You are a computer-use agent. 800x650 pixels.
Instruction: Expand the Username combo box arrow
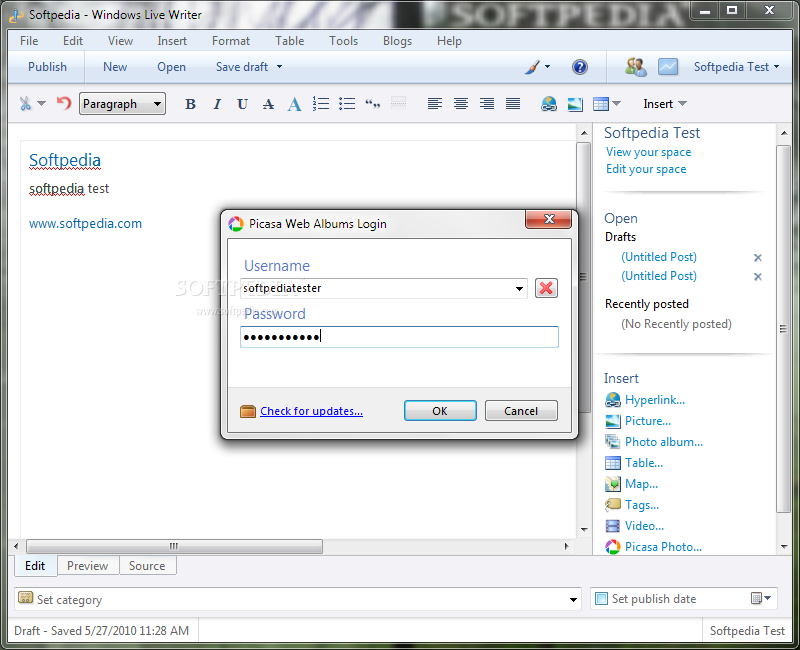519,289
